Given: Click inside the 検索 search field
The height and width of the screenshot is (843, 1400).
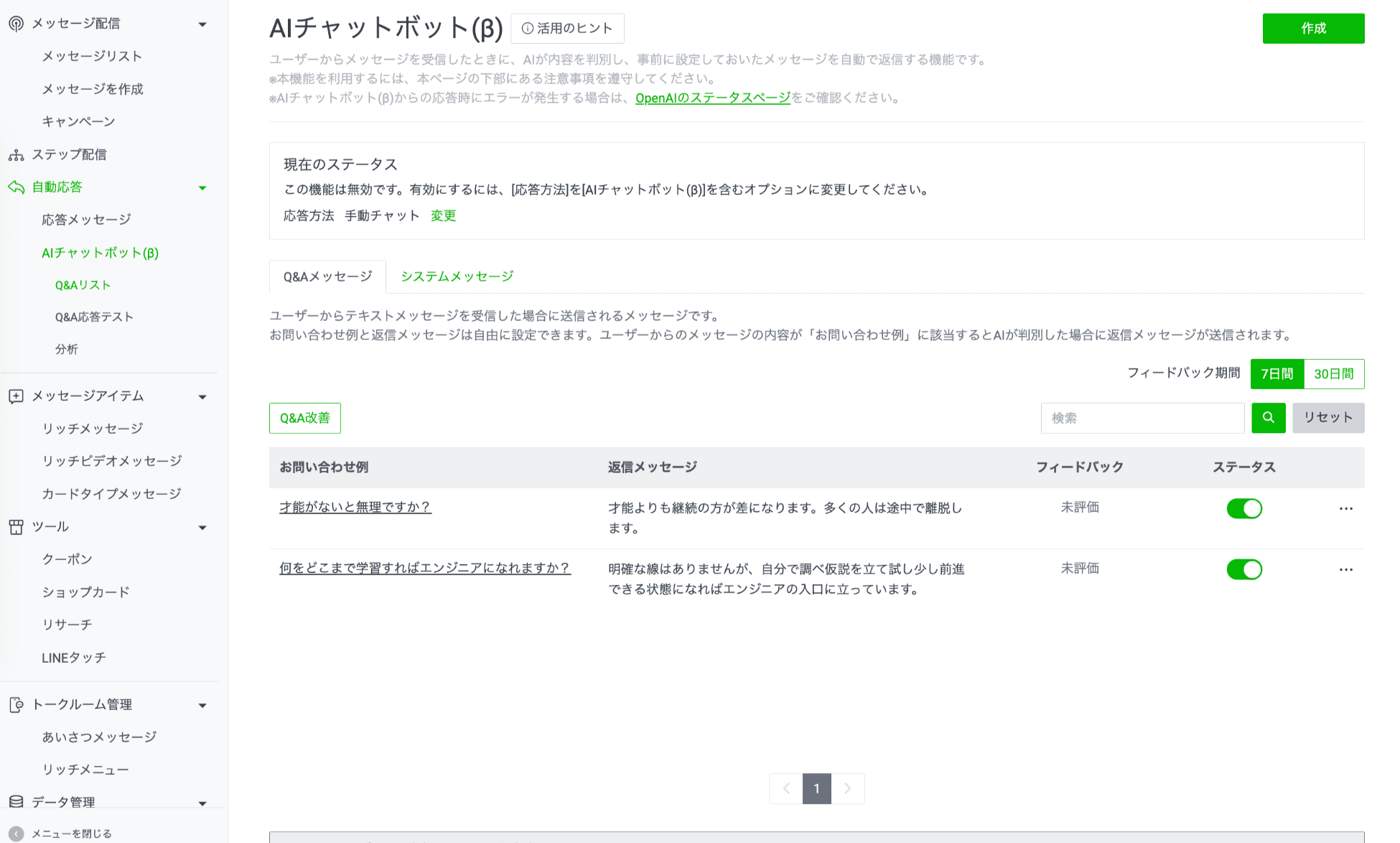Looking at the screenshot, I should [x=1142, y=418].
